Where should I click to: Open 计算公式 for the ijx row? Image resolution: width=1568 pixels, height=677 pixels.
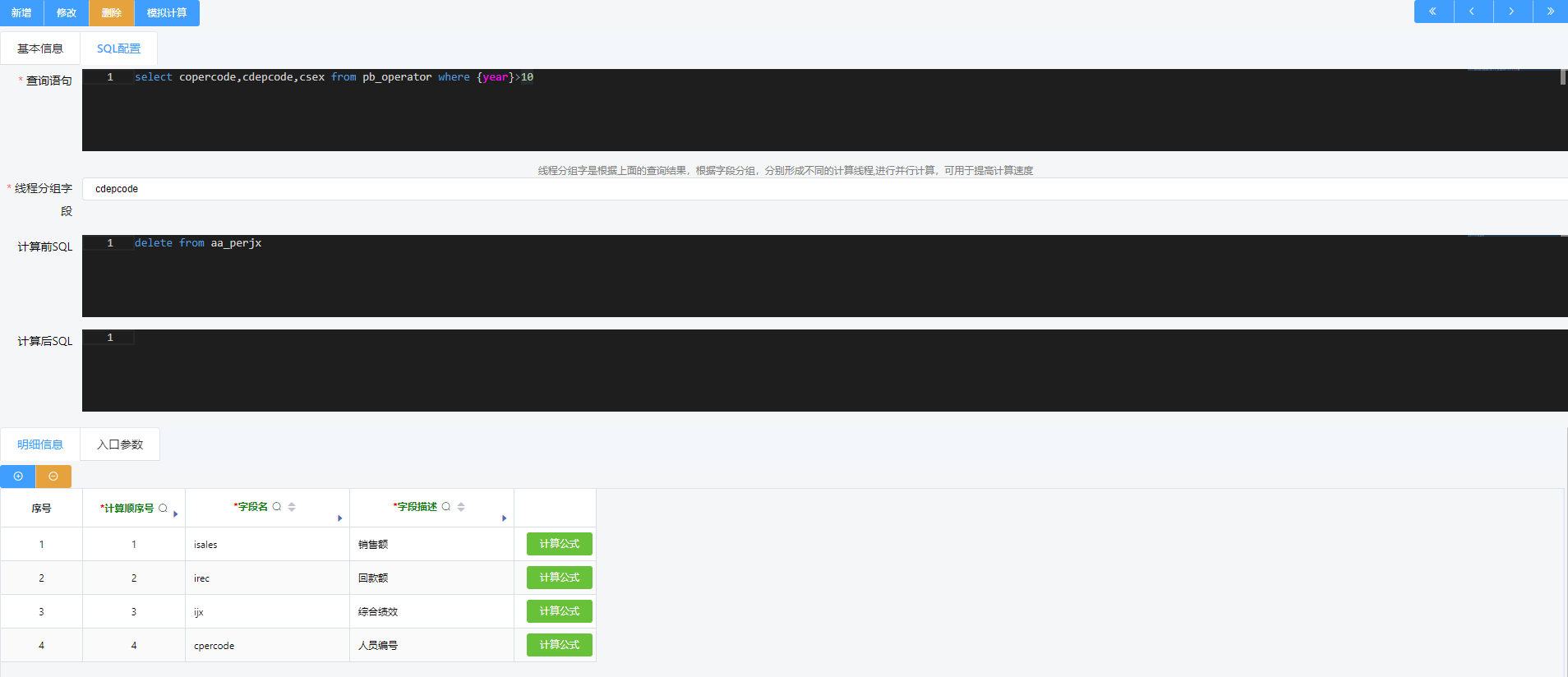click(x=560, y=611)
